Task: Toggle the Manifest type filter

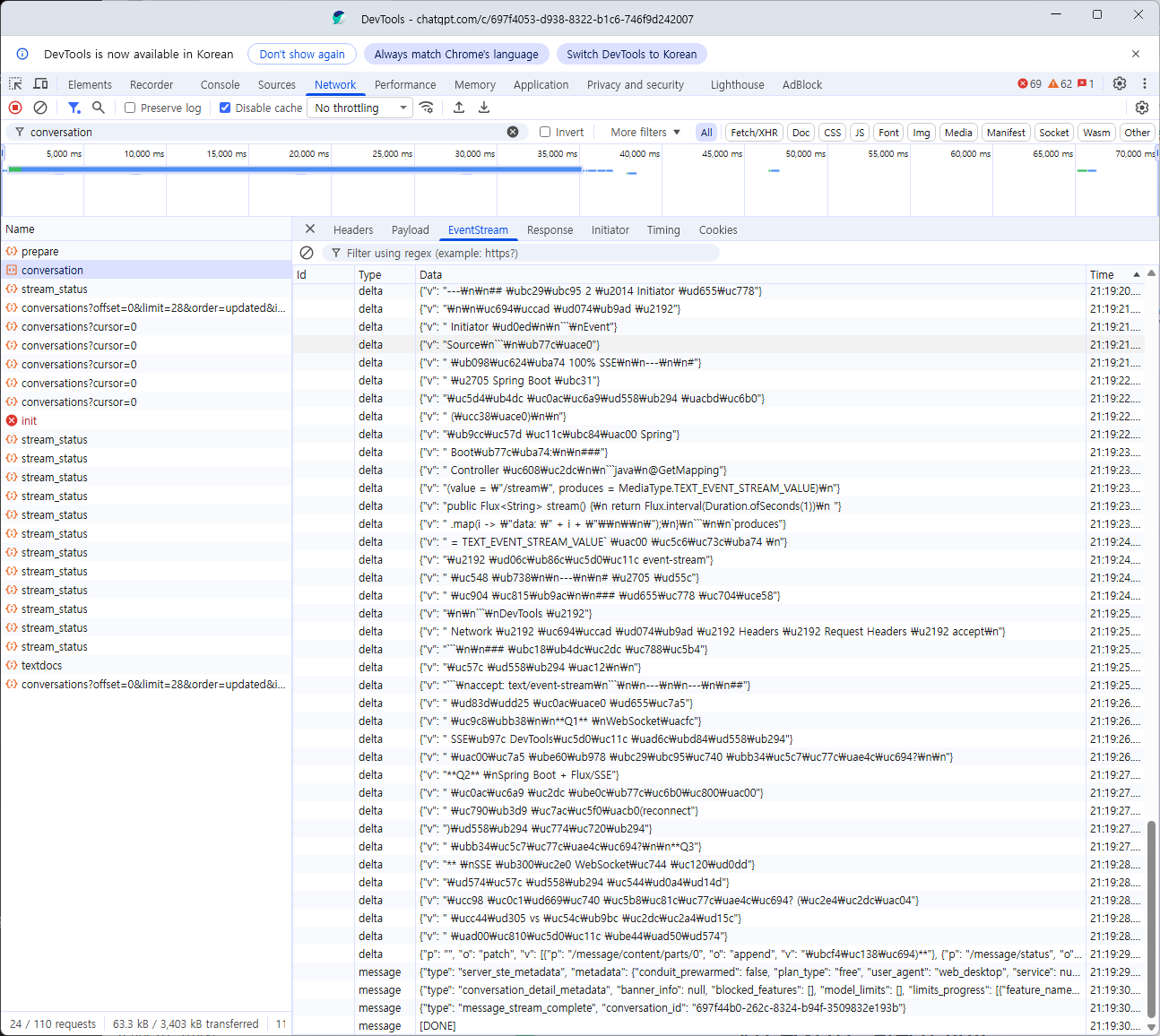Action: [1006, 133]
